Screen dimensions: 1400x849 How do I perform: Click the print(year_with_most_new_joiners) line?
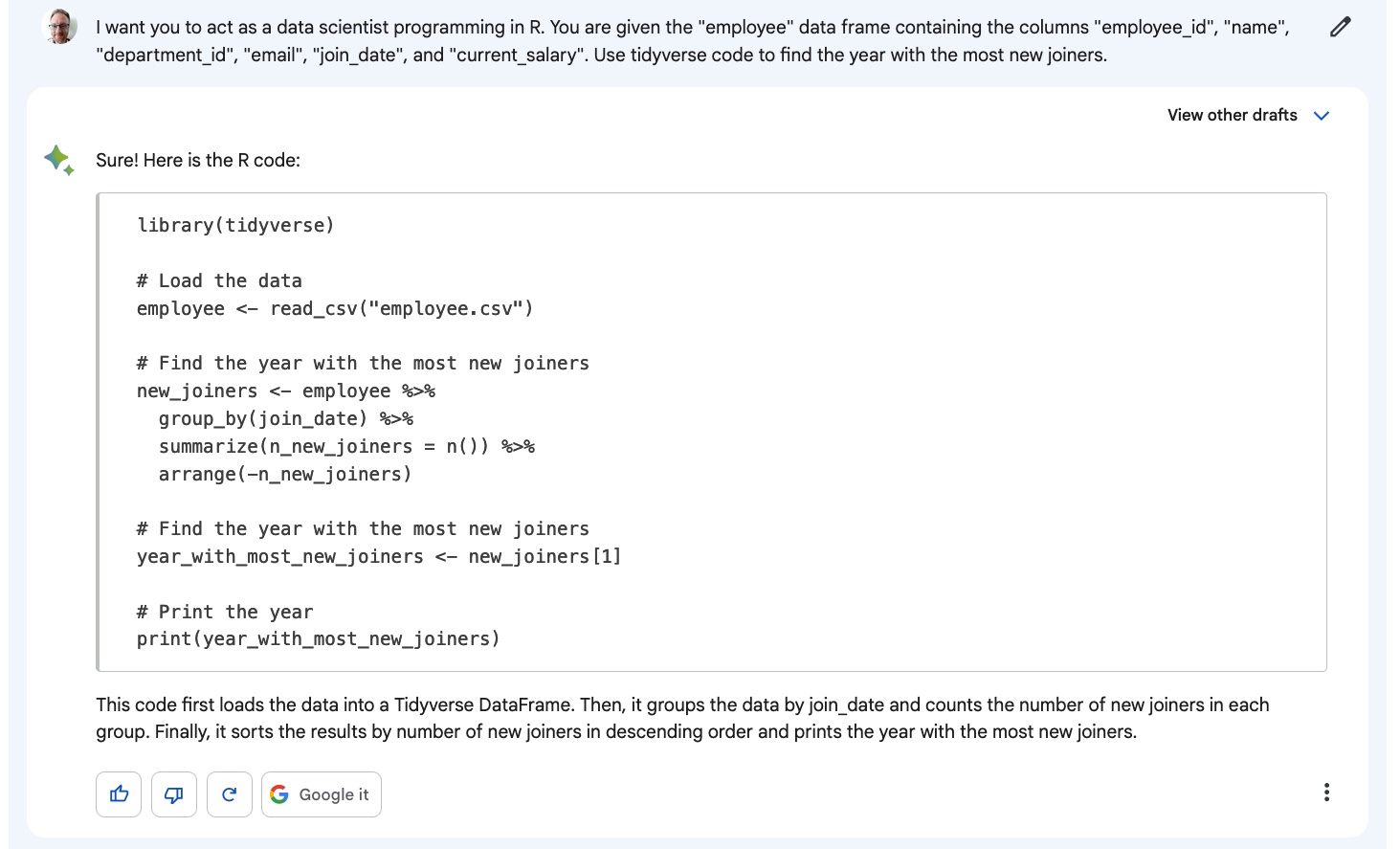pyautogui.click(x=319, y=638)
